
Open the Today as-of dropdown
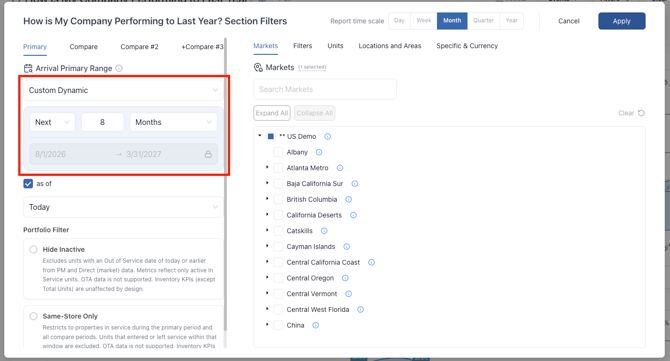123,207
